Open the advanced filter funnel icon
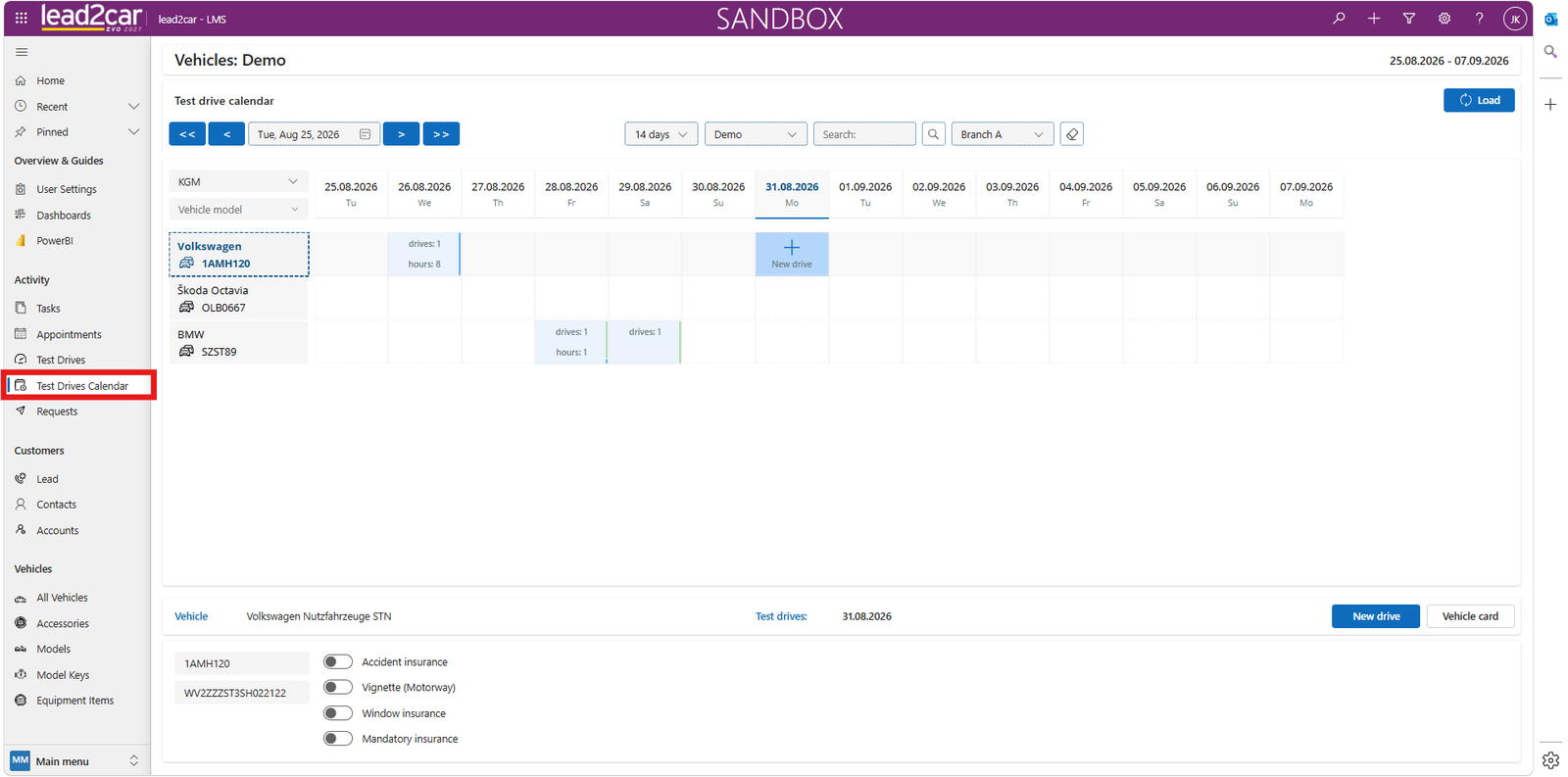 pos(1409,18)
